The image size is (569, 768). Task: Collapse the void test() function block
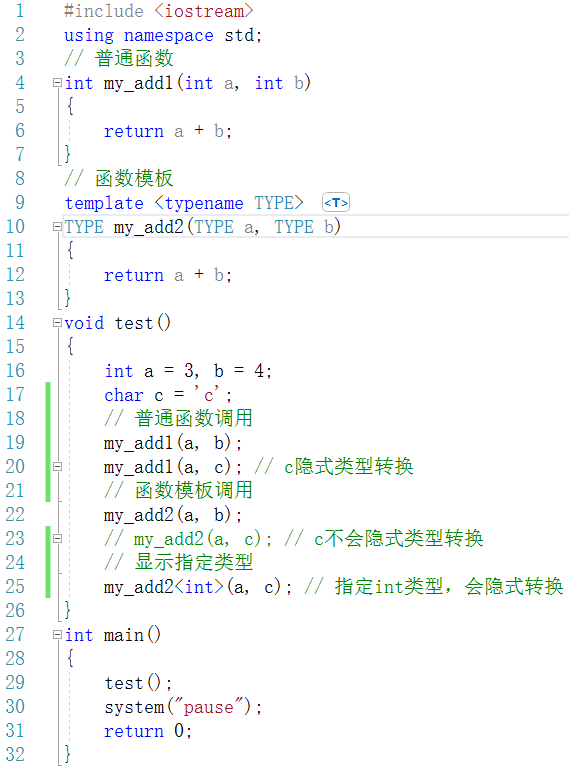[57, 323]
